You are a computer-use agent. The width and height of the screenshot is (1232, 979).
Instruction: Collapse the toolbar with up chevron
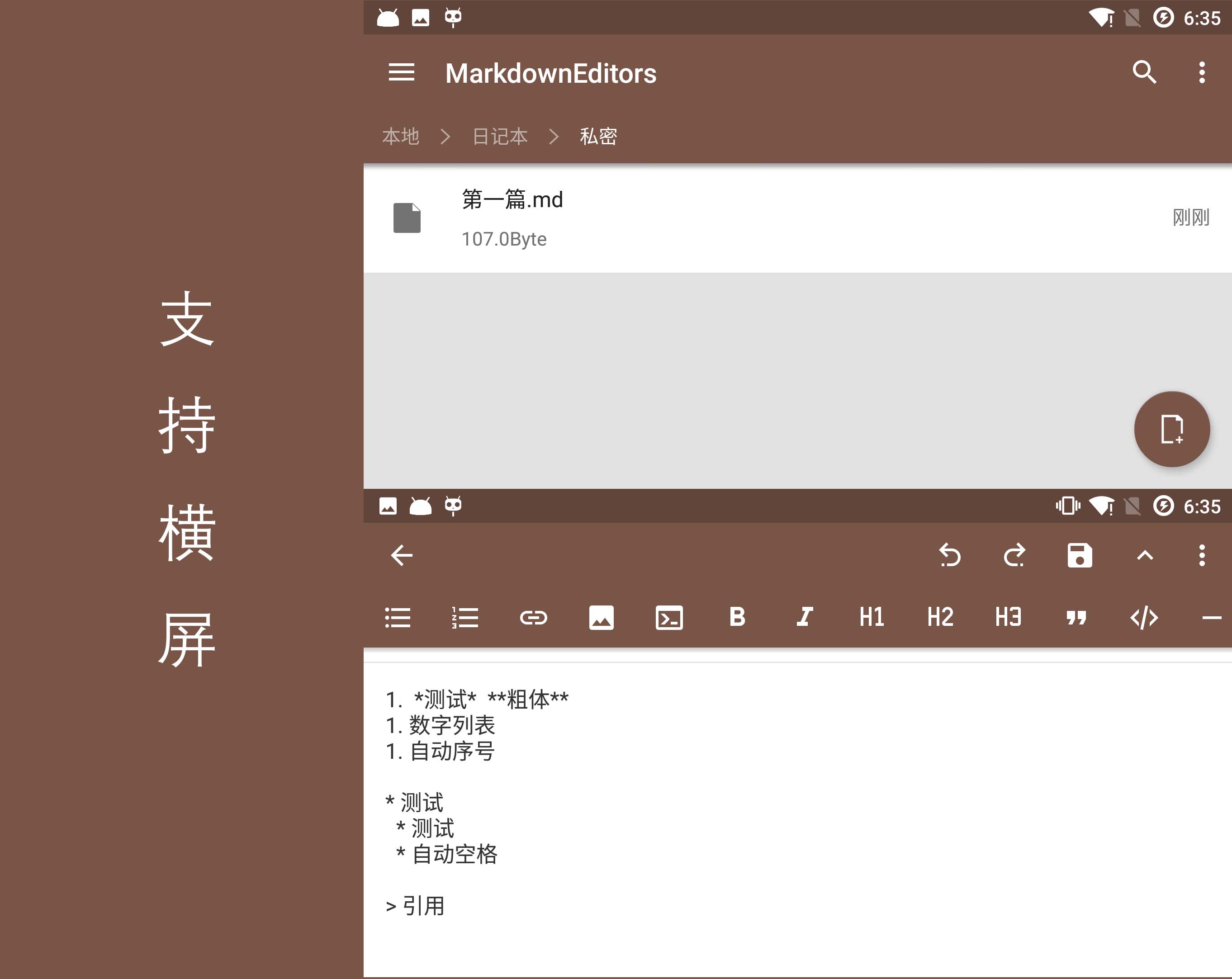(x=1145, y=555)
